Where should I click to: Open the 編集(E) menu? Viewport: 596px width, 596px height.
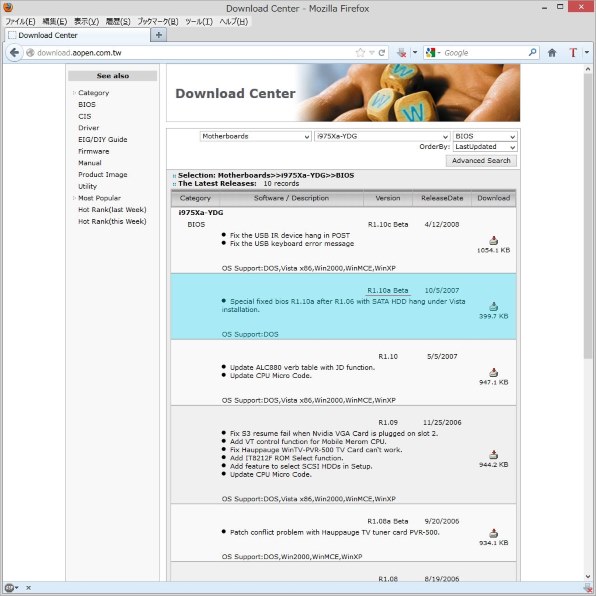[55, 22]
